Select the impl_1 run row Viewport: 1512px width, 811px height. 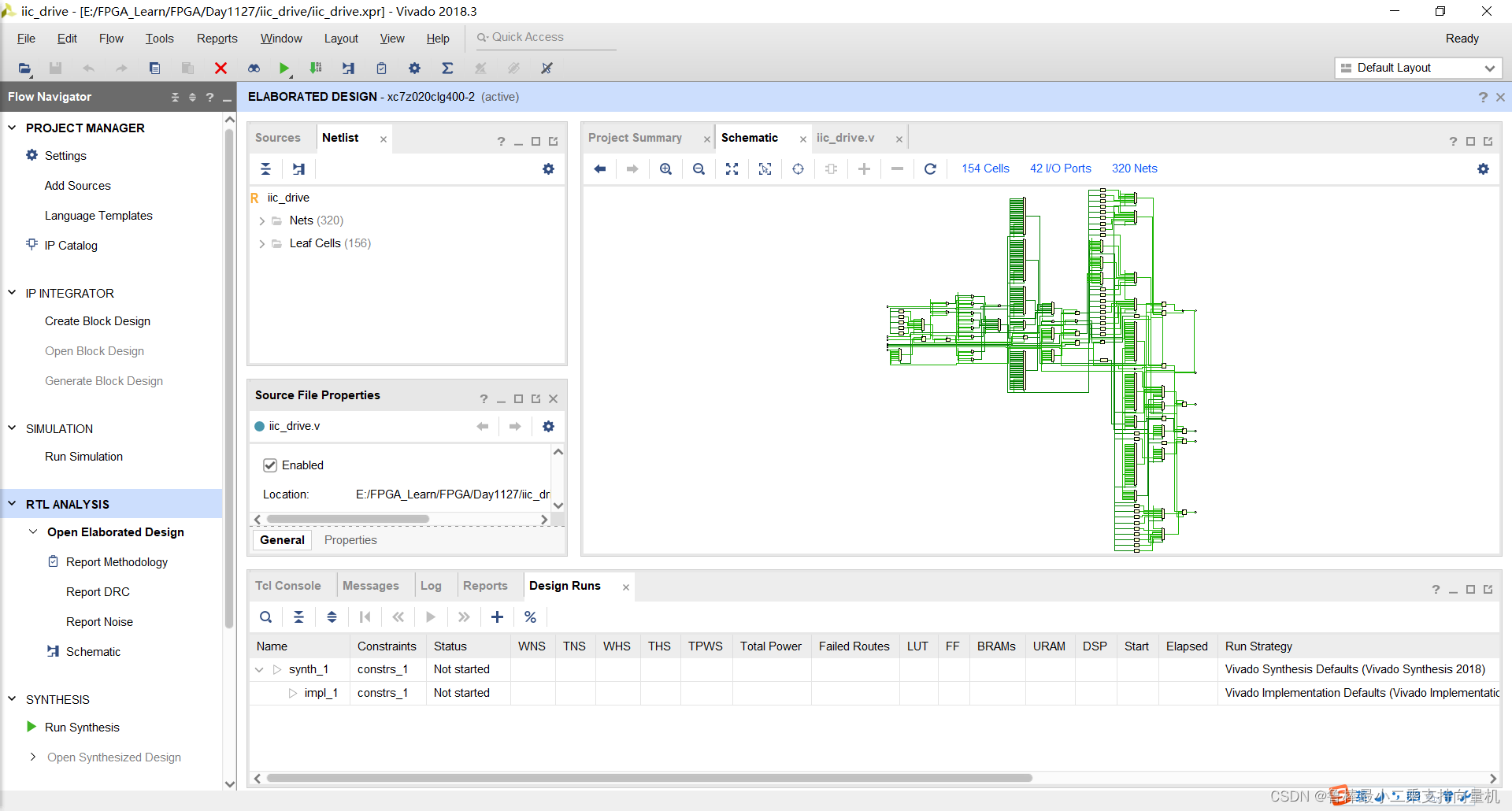tap(874, 693)
